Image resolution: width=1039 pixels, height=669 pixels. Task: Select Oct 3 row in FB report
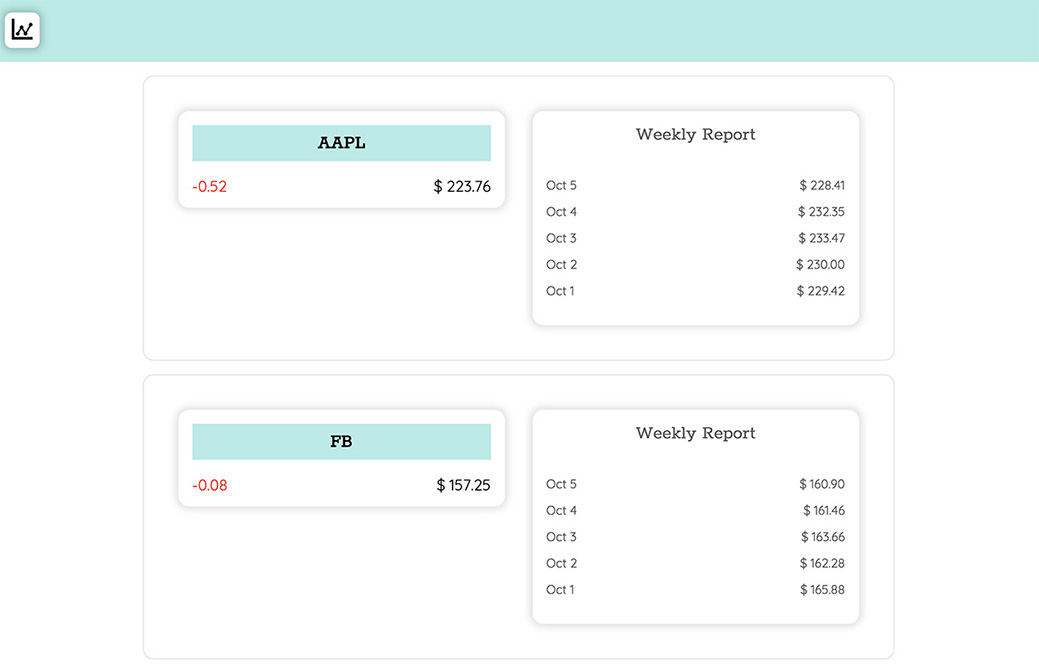(x=695, y=537)
